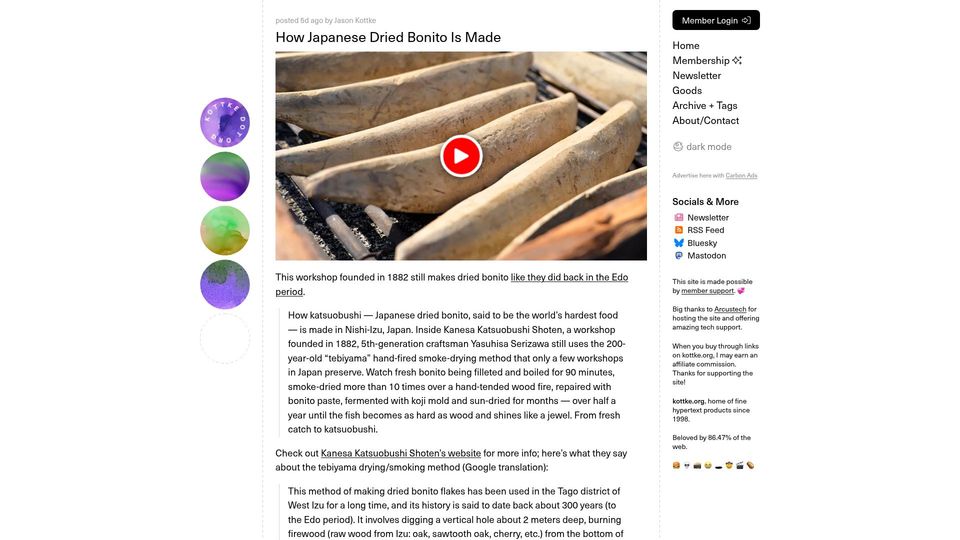This screenshot has height=540, width=960.
Task: Open Archive + Tags
Action: (705, 105)
